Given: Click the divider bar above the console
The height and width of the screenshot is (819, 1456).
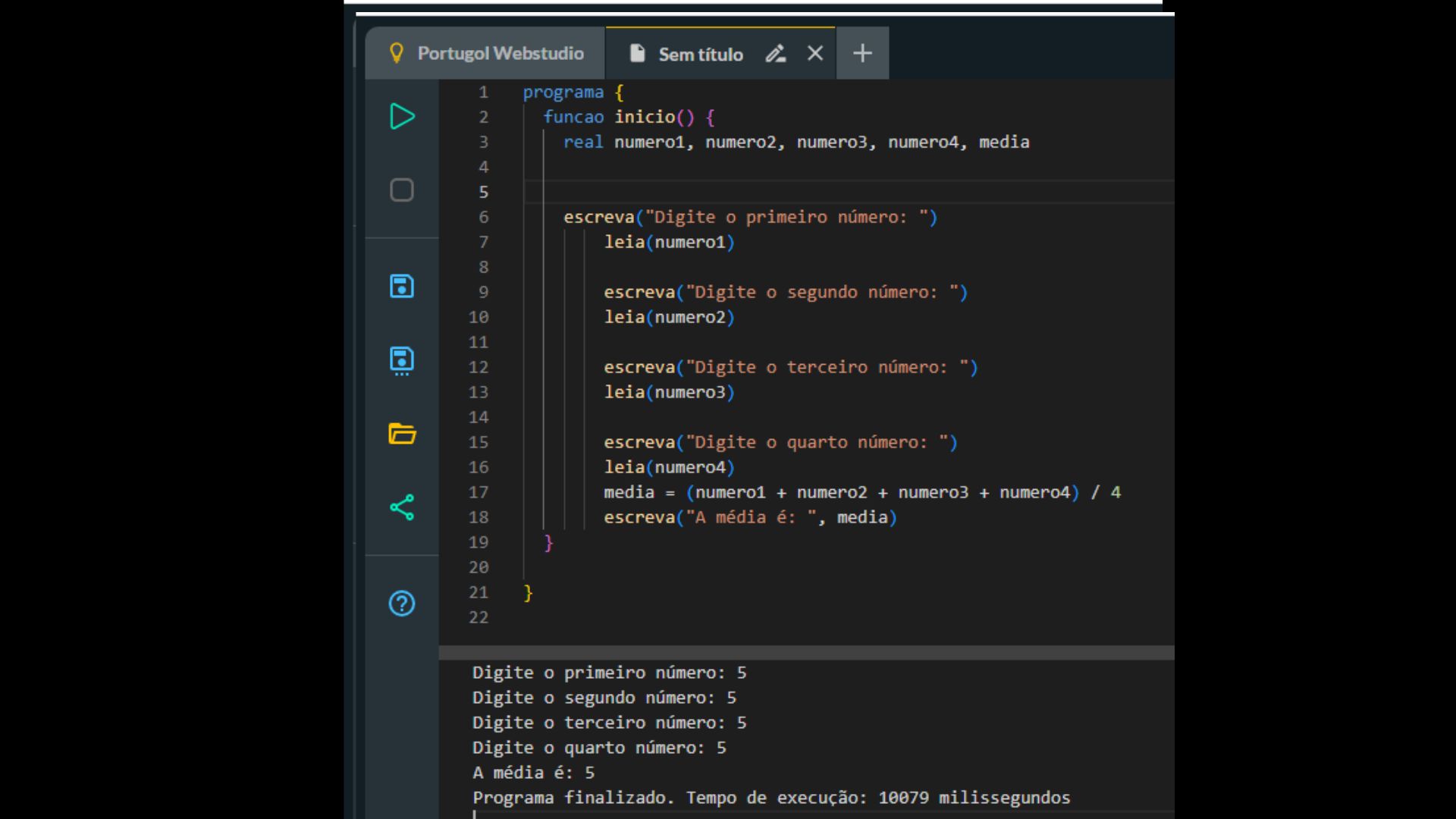Looking at the screenshot, I should click(x=806, y=653).
